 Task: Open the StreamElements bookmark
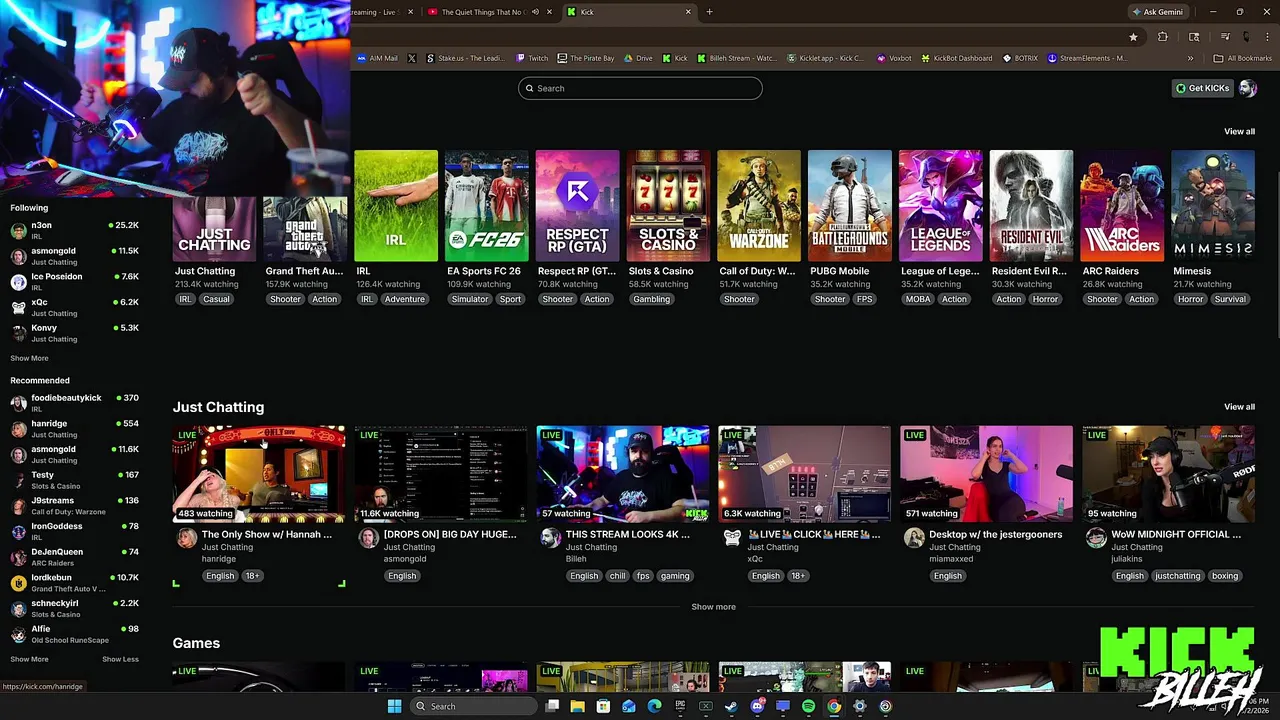[1088, 58]
